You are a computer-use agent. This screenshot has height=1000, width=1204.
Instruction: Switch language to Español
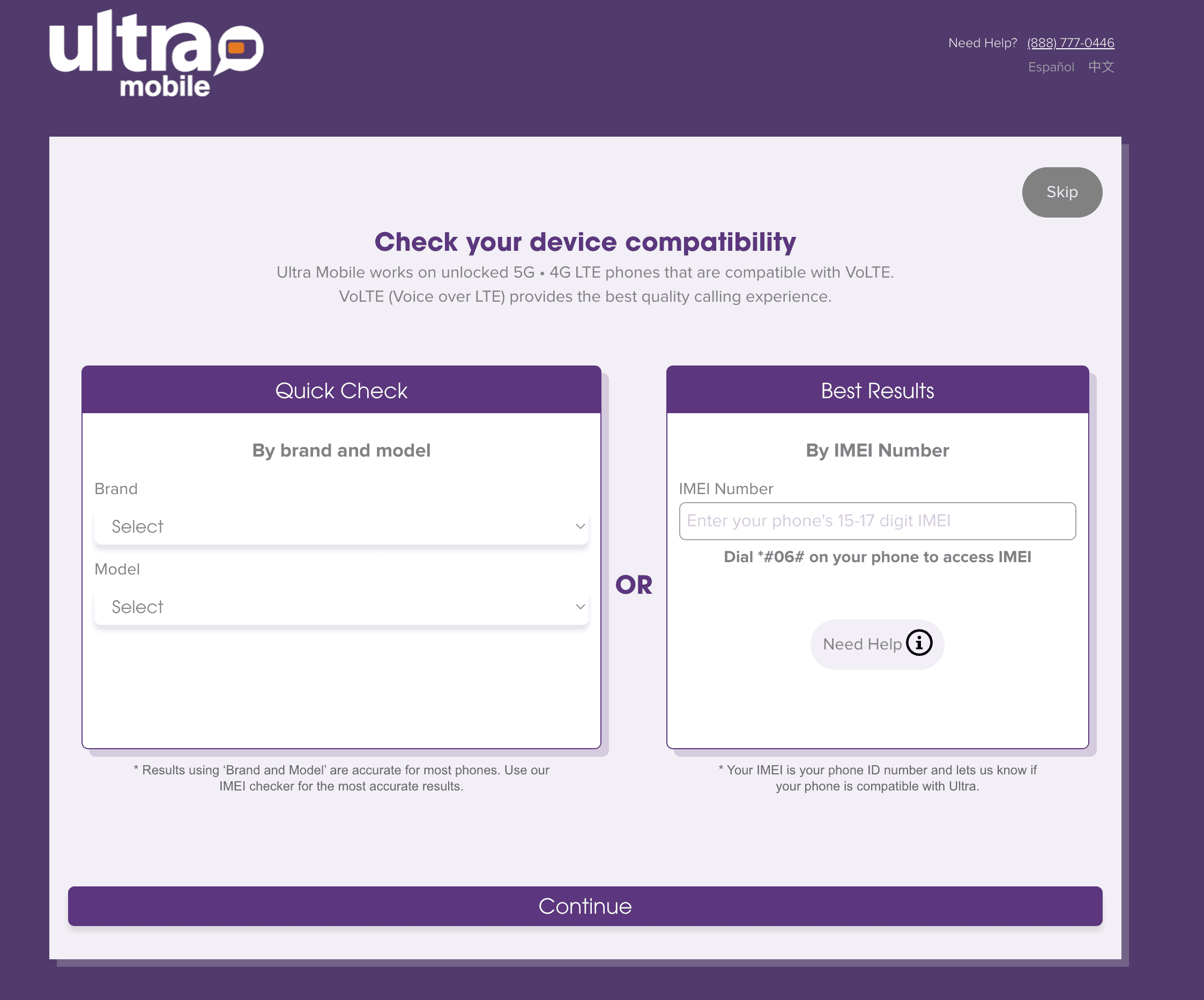point(1051,67)
